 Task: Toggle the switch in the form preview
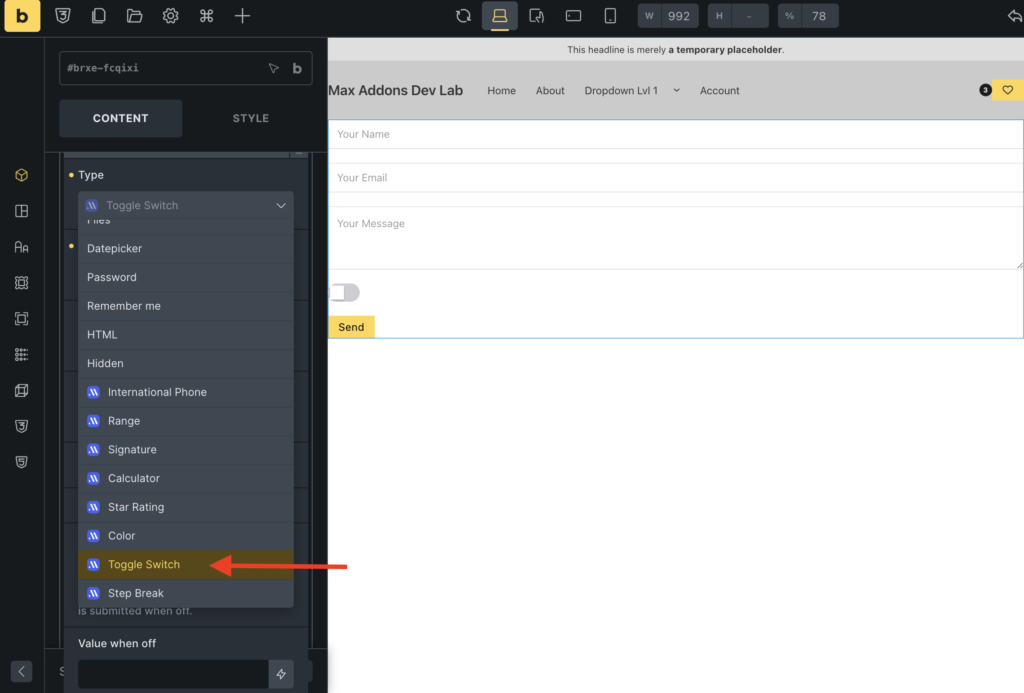point(344,293)
